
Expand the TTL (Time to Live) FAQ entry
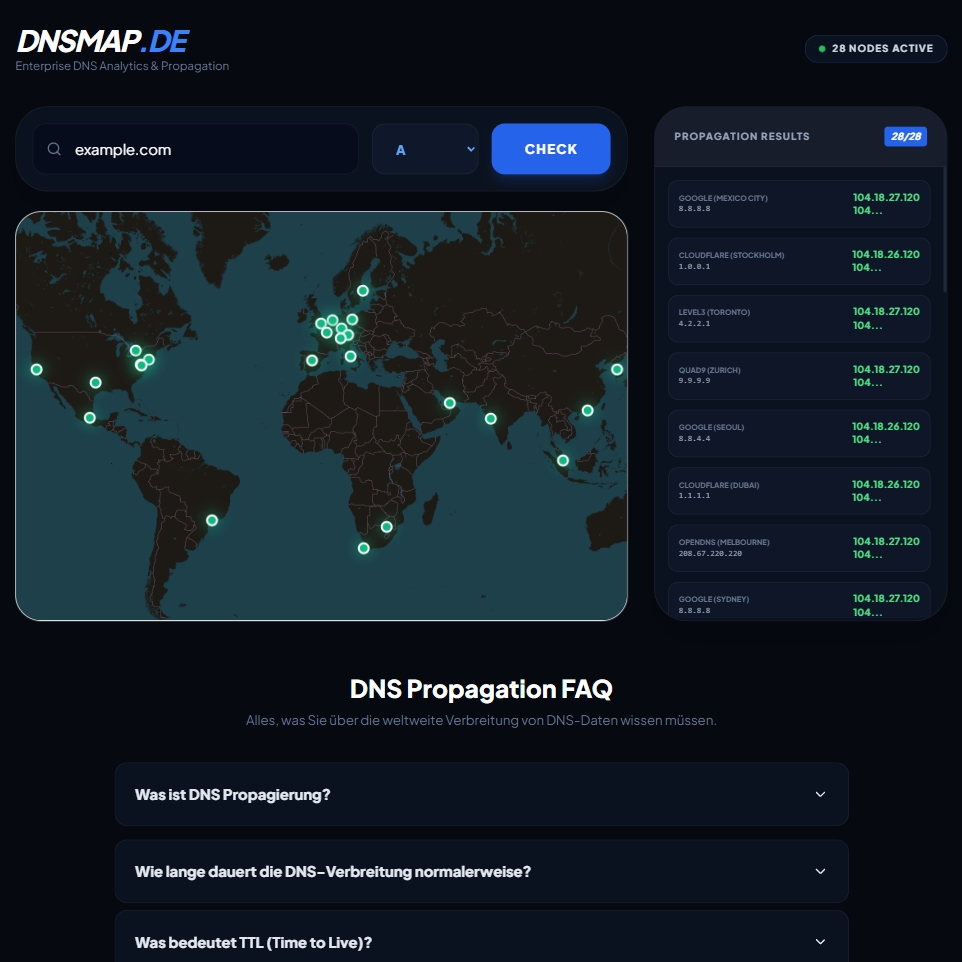click(481, 941)
